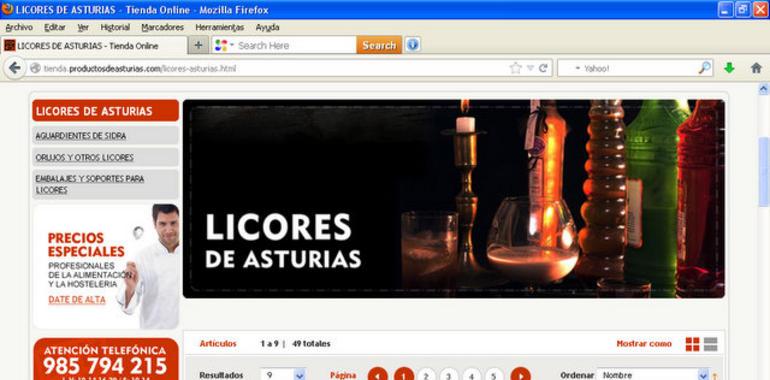Click in the Search Here text field
The height and width of the screenshot is (380, 770).
[x=296, y=46]
